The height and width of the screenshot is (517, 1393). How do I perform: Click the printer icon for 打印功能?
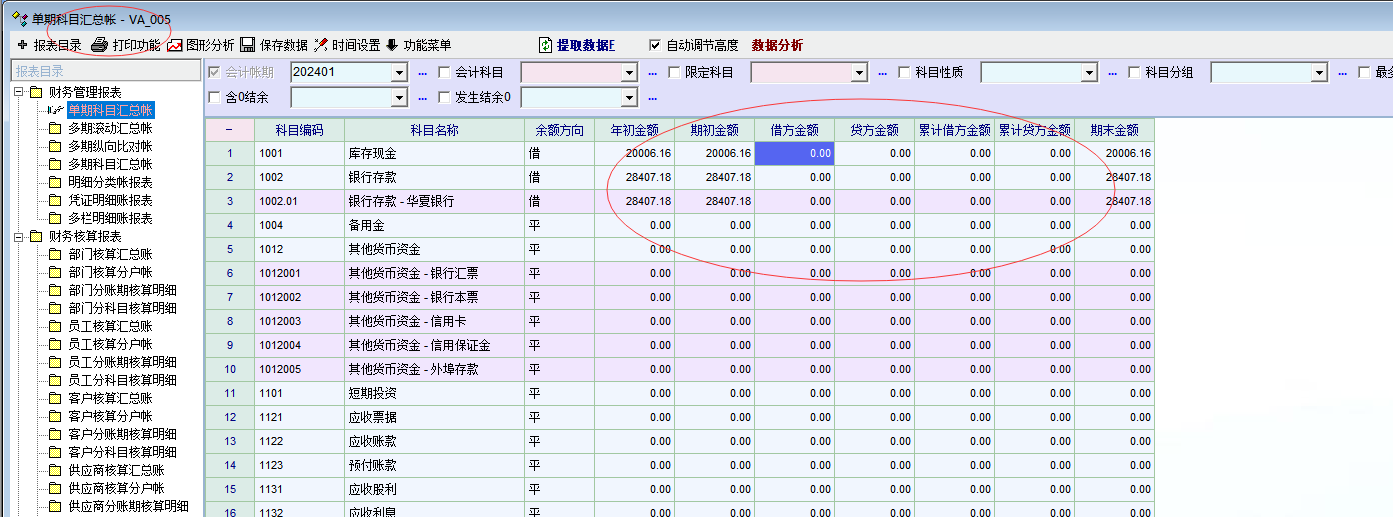(99, 45)
